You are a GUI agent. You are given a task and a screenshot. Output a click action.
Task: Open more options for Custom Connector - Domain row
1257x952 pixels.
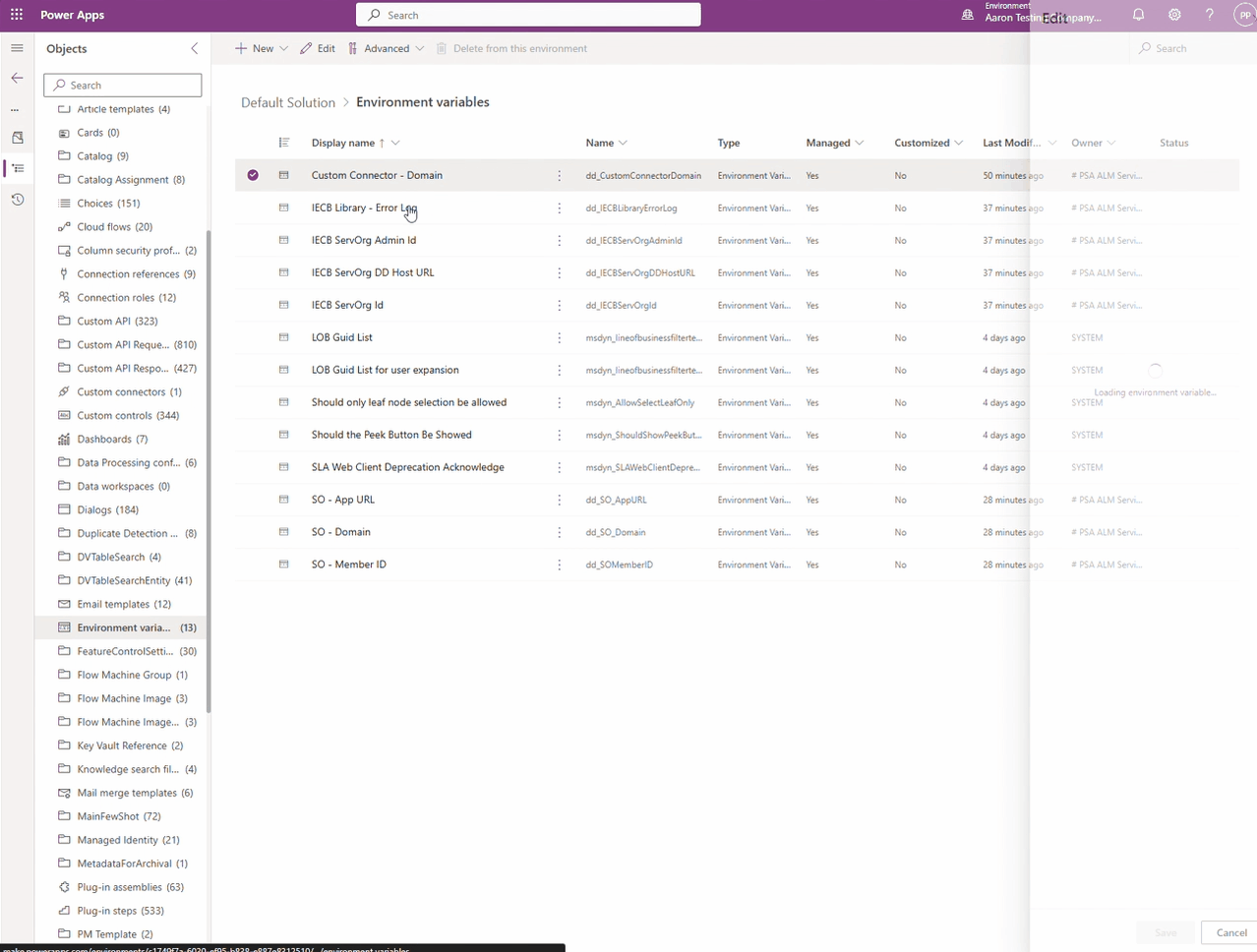point(560,176)
